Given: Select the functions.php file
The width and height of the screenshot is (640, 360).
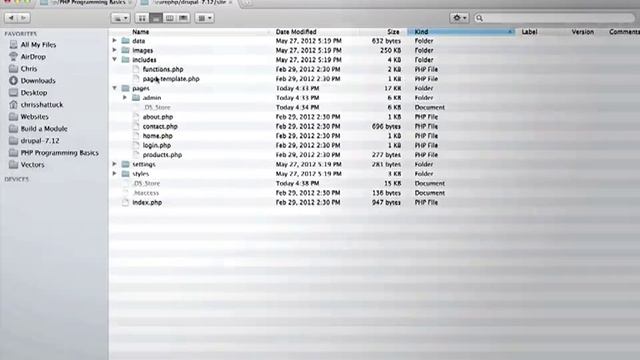Looking at the screenshot, I should click(163, 69).
